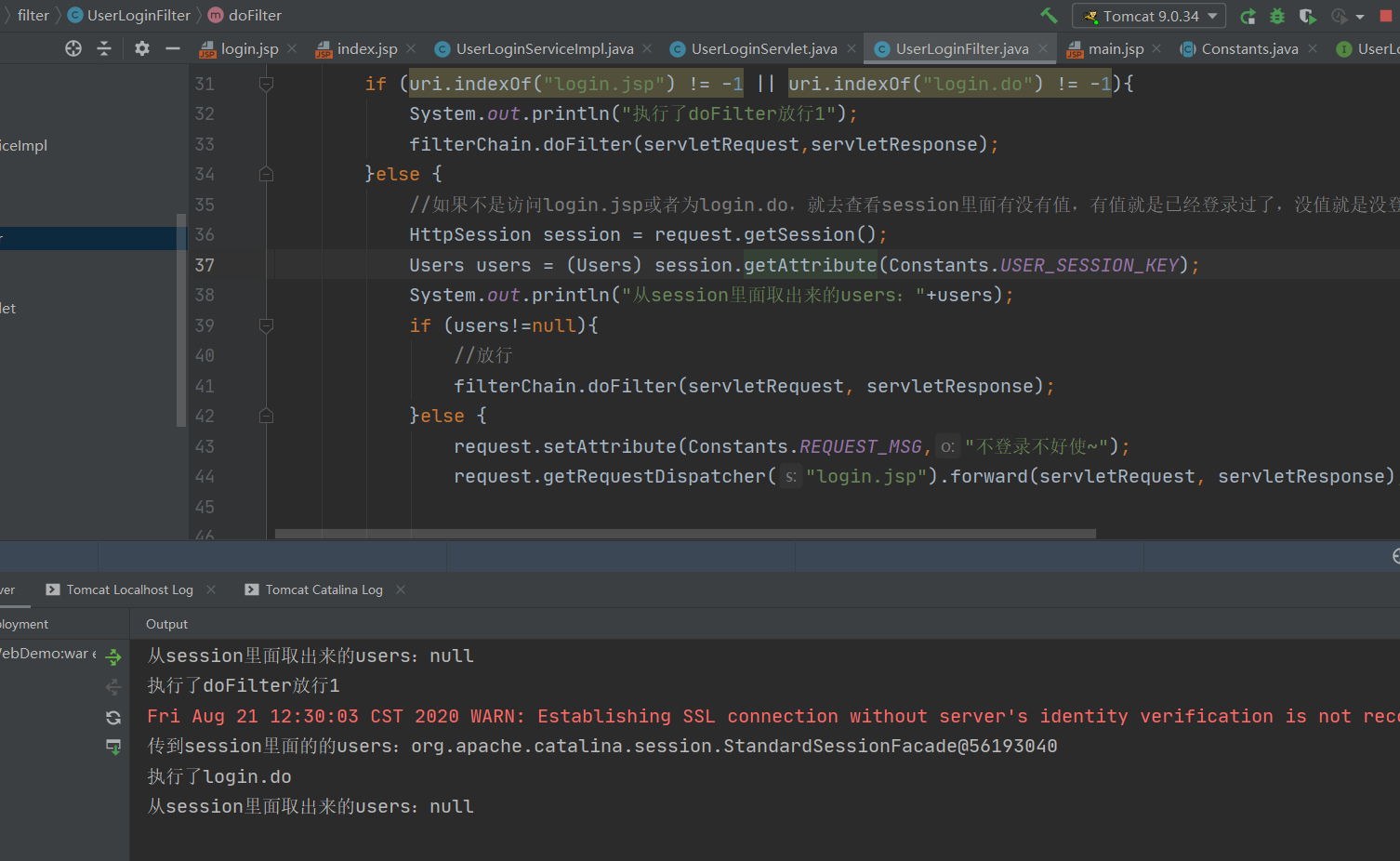Close the UserLoginServlet.java tab
This screenshot has width=1400, height=861.
coord(851,48)
